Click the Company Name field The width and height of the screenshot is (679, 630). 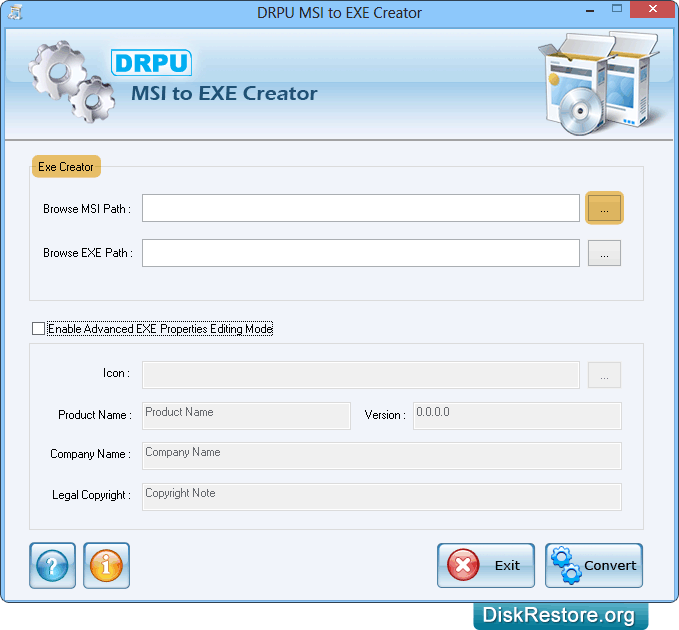pyautogui.click(x=382, y=456)
